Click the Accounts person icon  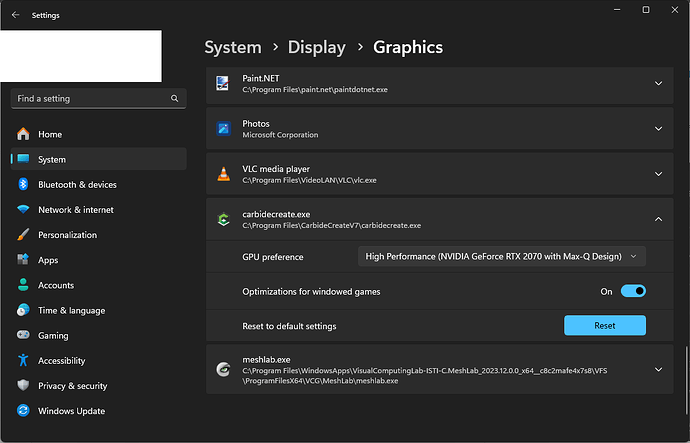point(23,285)
